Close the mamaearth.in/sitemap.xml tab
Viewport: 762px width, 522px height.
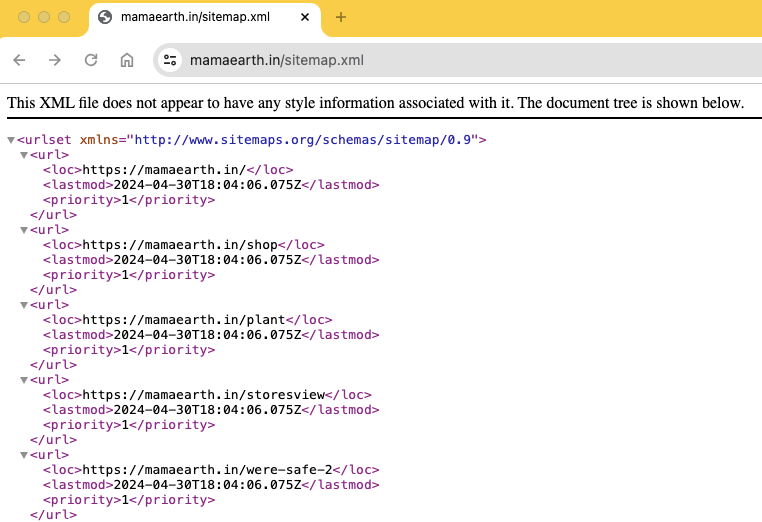coord(305,17)
